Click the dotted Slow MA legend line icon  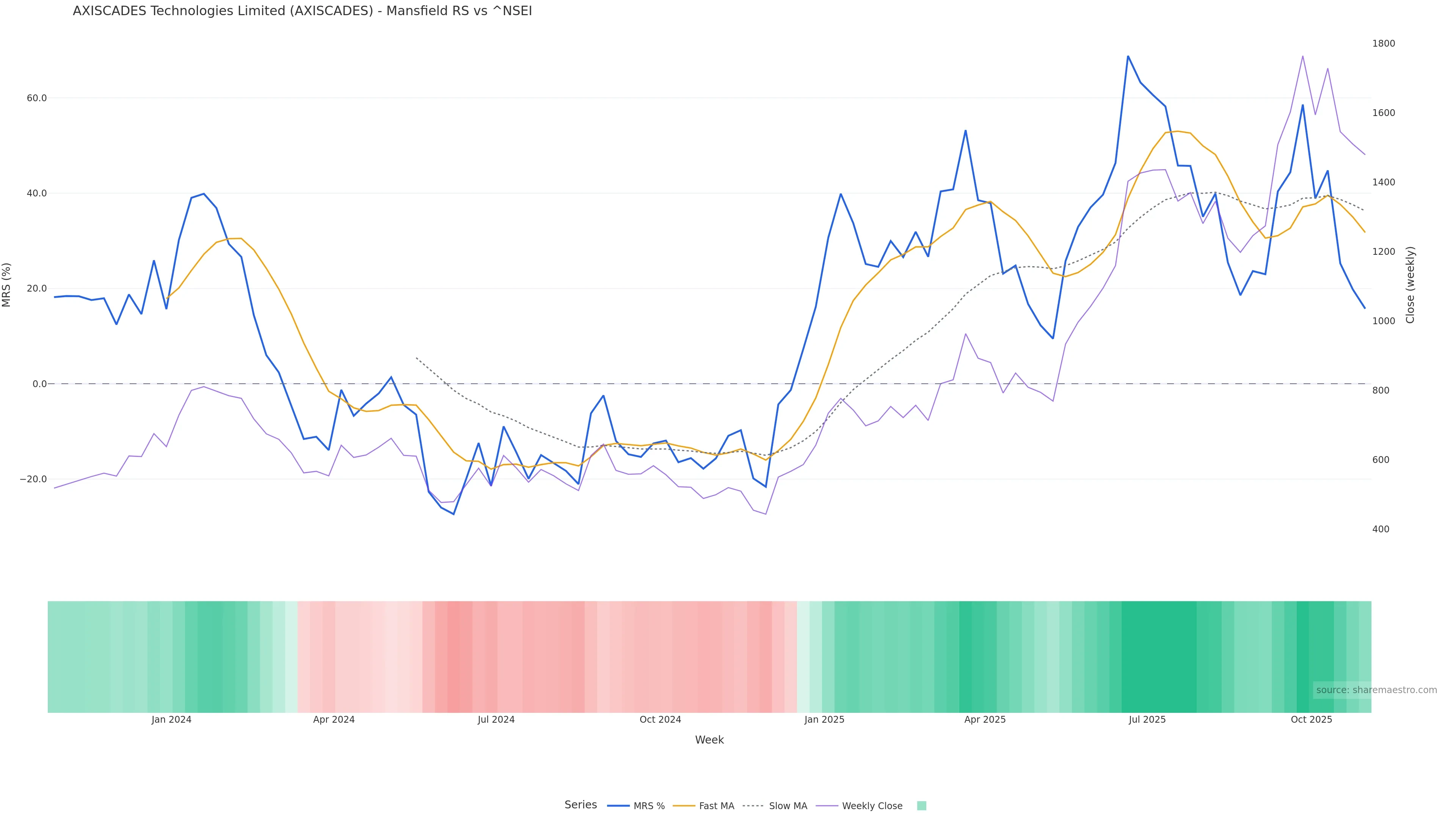coord(753,806)
